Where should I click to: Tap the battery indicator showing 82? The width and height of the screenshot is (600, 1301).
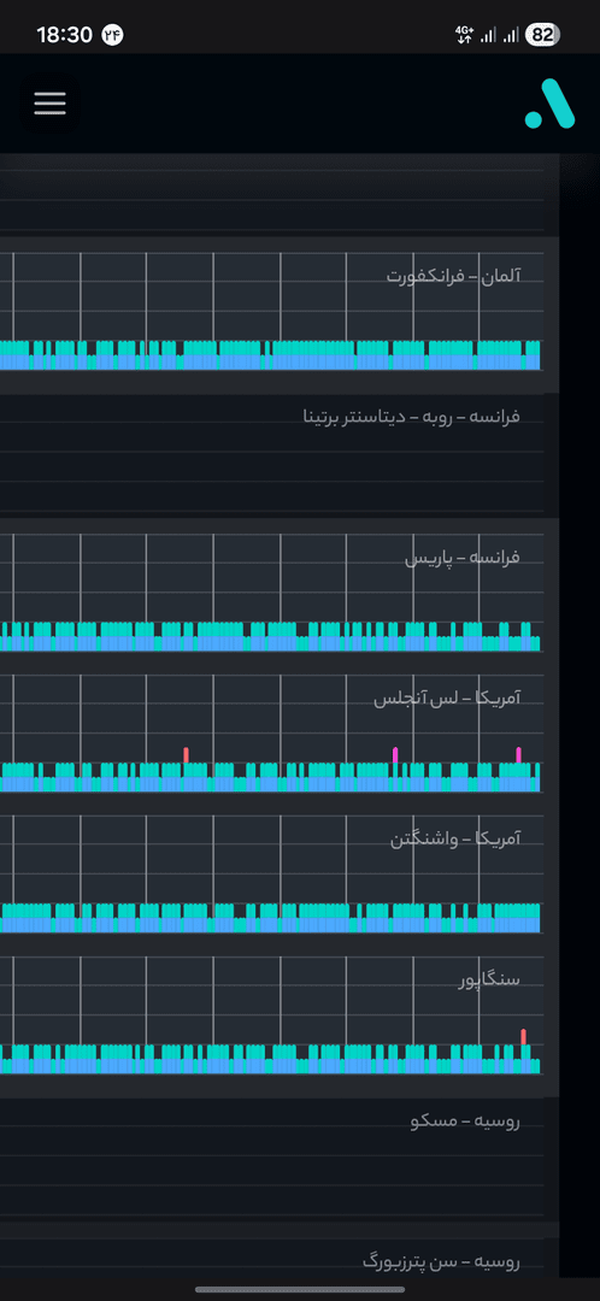tap(543, 35)
